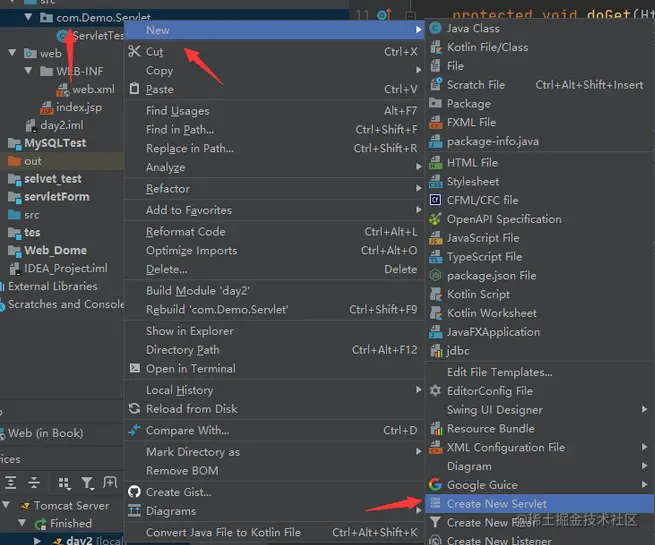Open External Libraries node
Image resolution: width=655 pixels, height=545 pixels.
coord(53,286)
